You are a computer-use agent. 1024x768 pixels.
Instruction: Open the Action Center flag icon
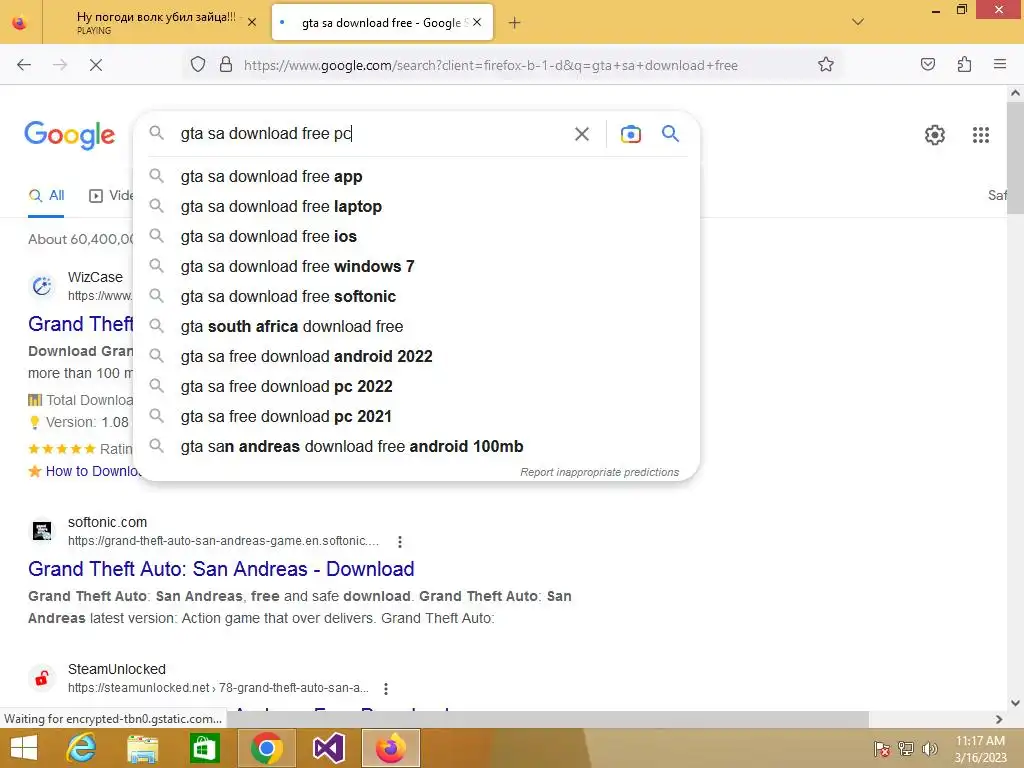882,749
